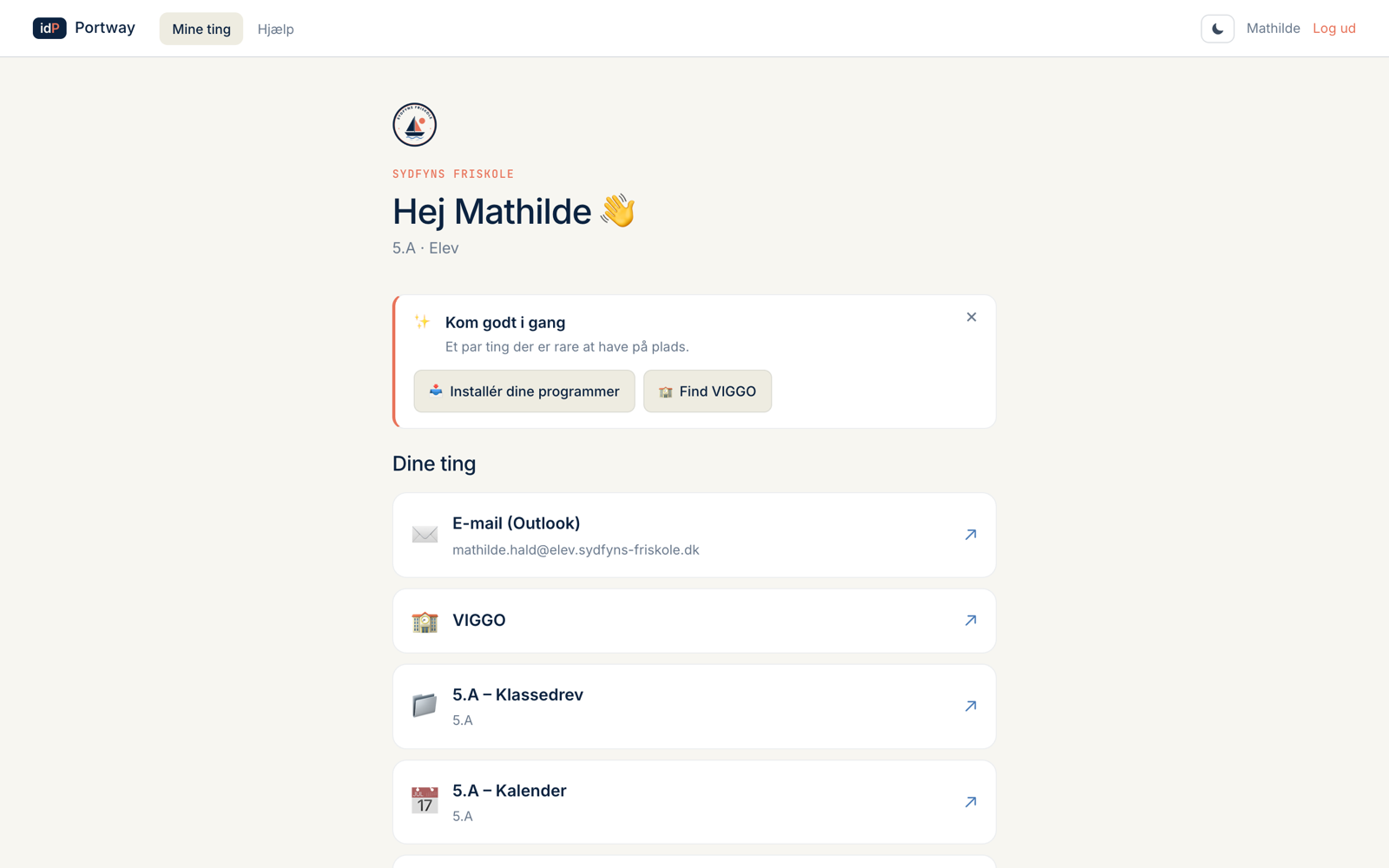Open the external link arrow on E-mail (Outlook)
1389x868 pixels.
pyautogui.click(x=971, y=535)
